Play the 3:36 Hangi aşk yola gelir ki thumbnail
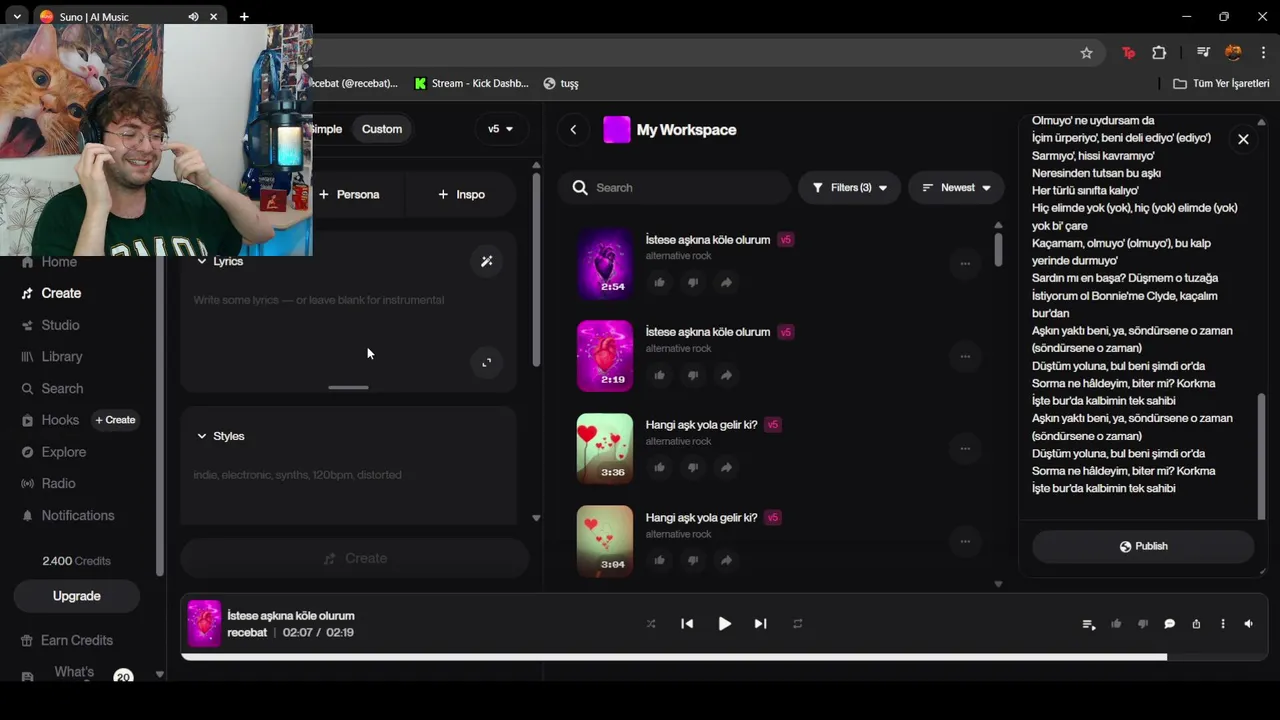This screenshot has width=1280, height=720. (605, 449)
